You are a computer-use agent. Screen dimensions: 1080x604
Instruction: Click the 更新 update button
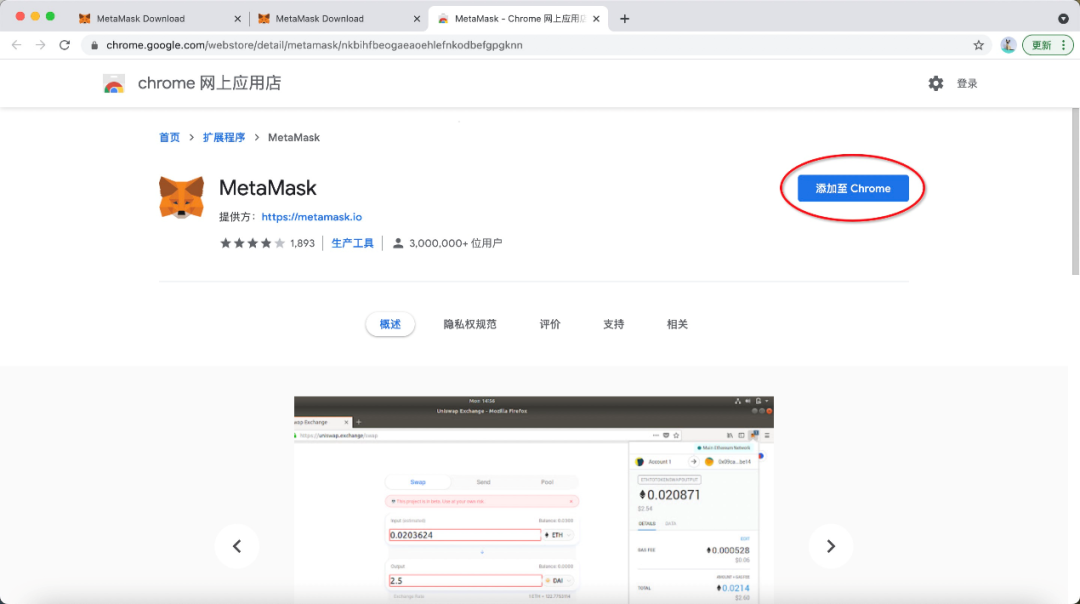pyautogui.click(x=1047, y=45)
